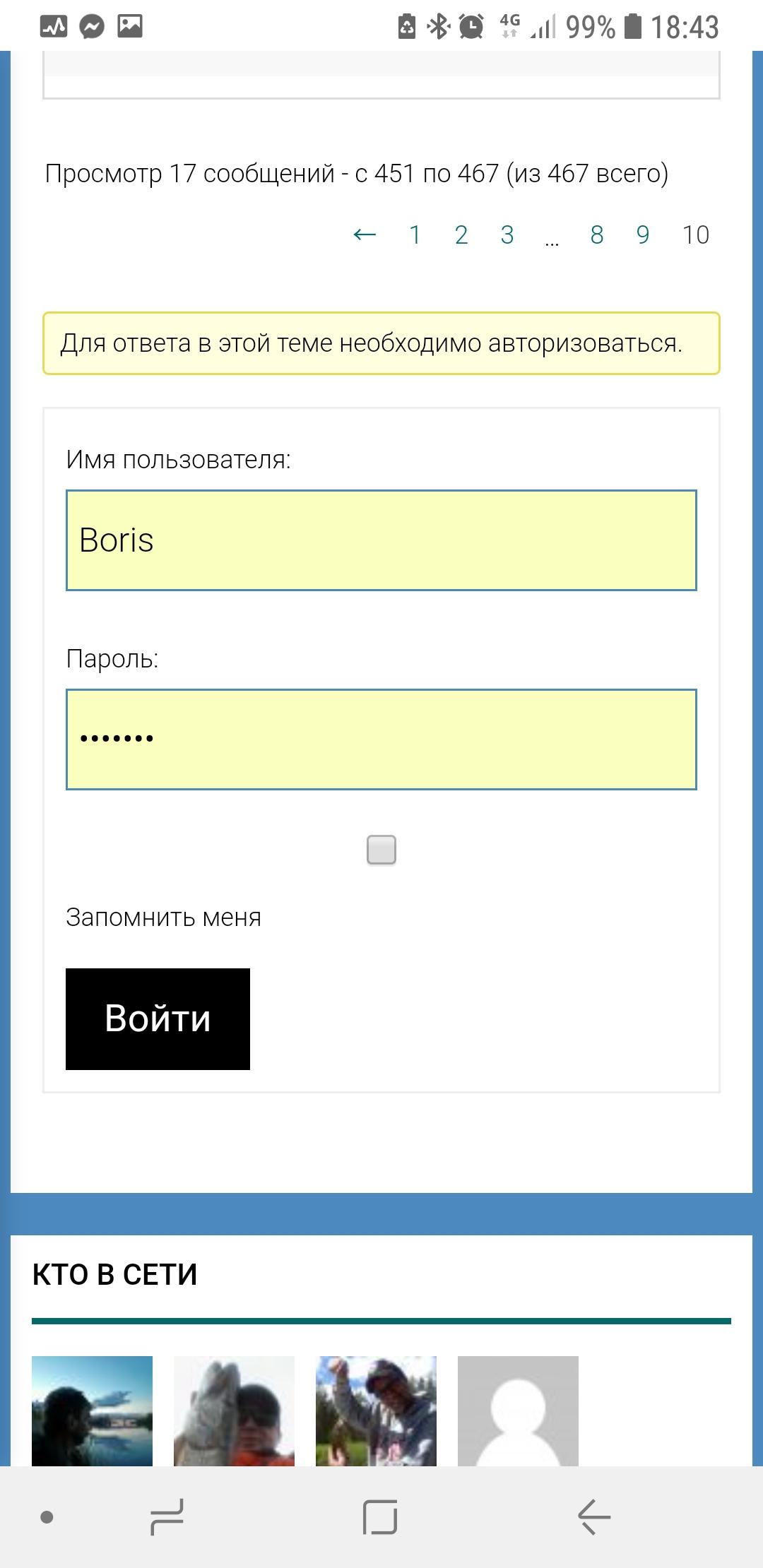This screenshot has width=763, height=1568.
Task: Jump to page 2 of messages
Action: tap(461, 234)
